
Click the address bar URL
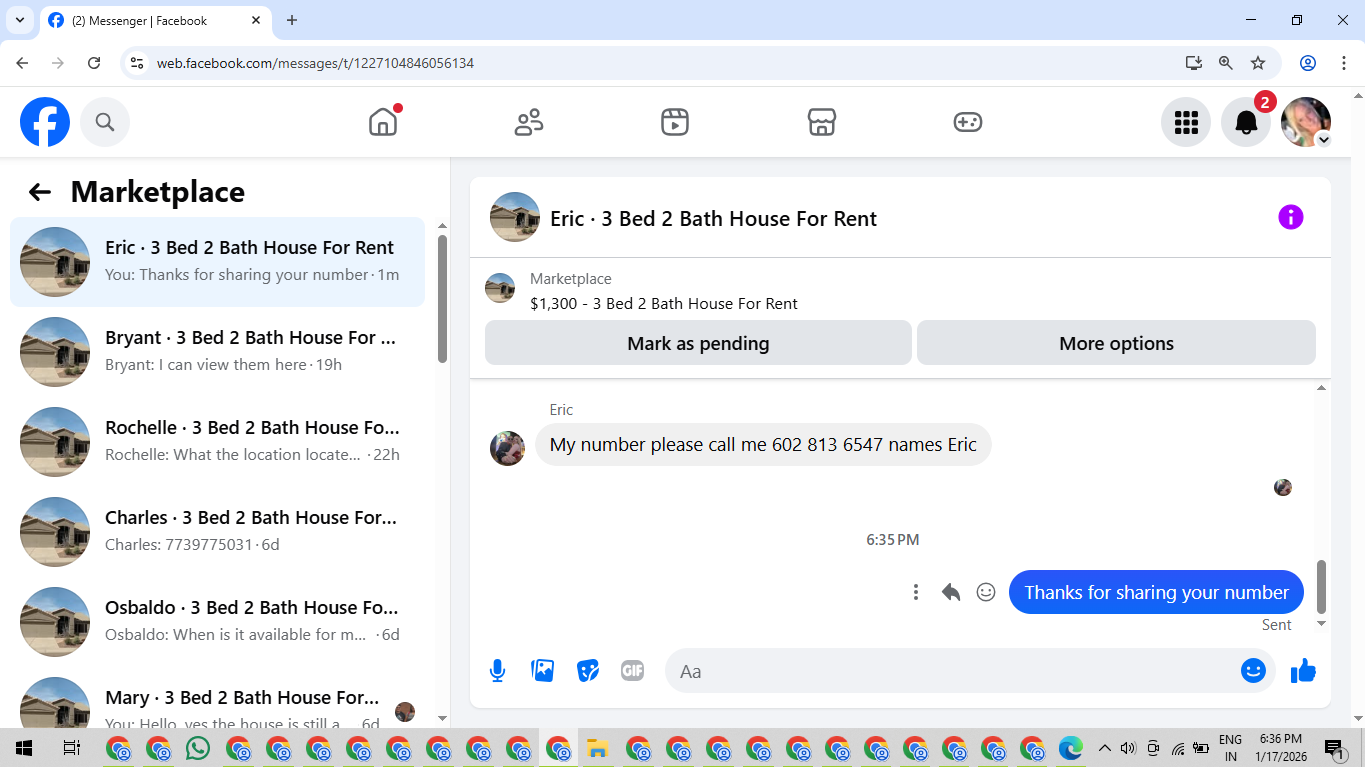[x=315, y=63]
